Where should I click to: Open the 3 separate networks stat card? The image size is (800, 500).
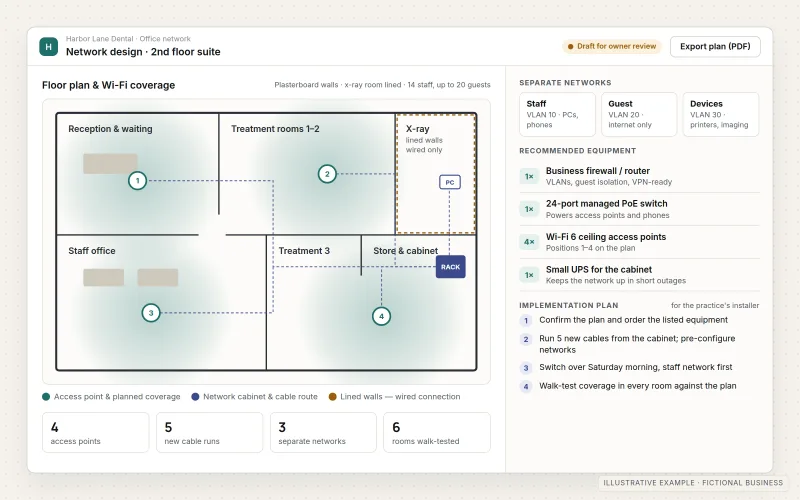(323, 433)
